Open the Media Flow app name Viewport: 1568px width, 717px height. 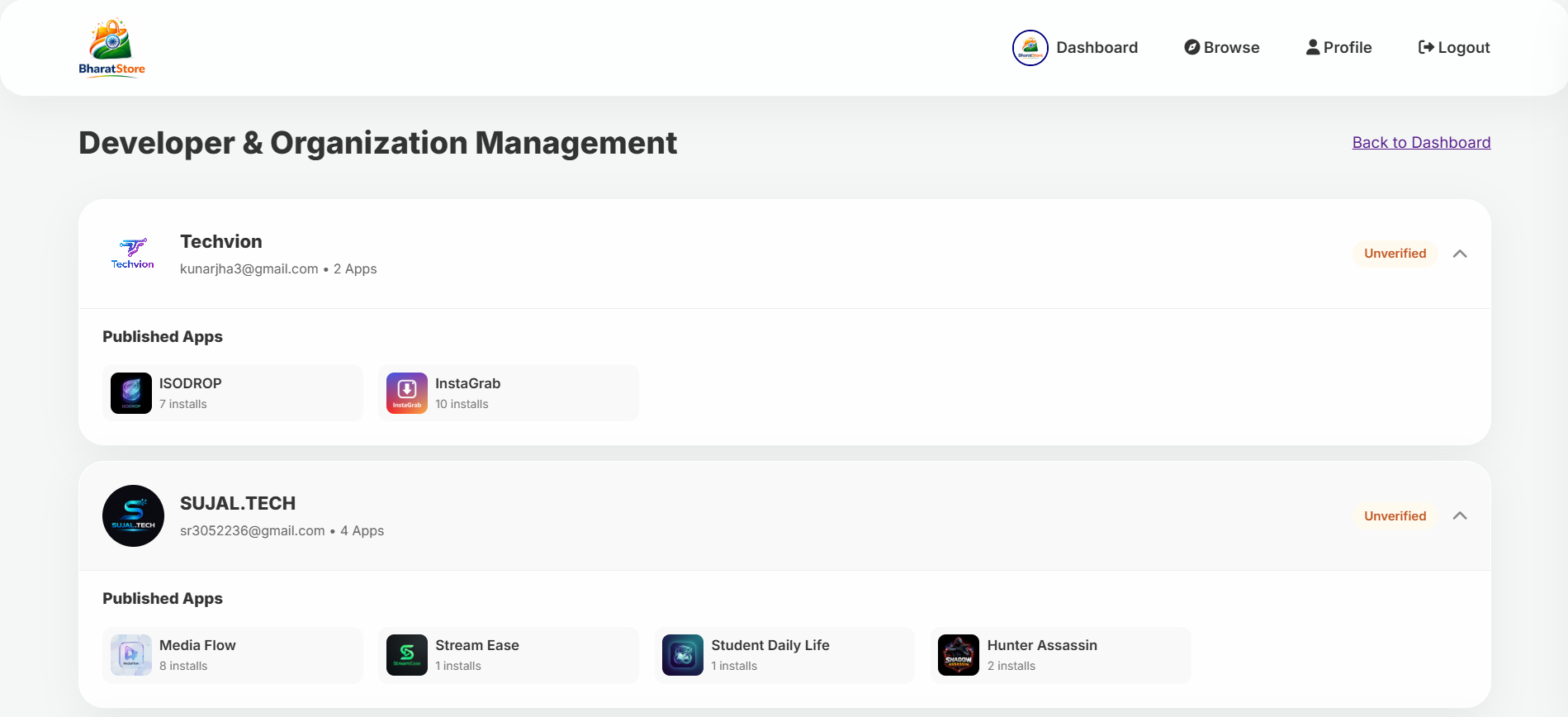pyautogui.click(x=197, y=645)
